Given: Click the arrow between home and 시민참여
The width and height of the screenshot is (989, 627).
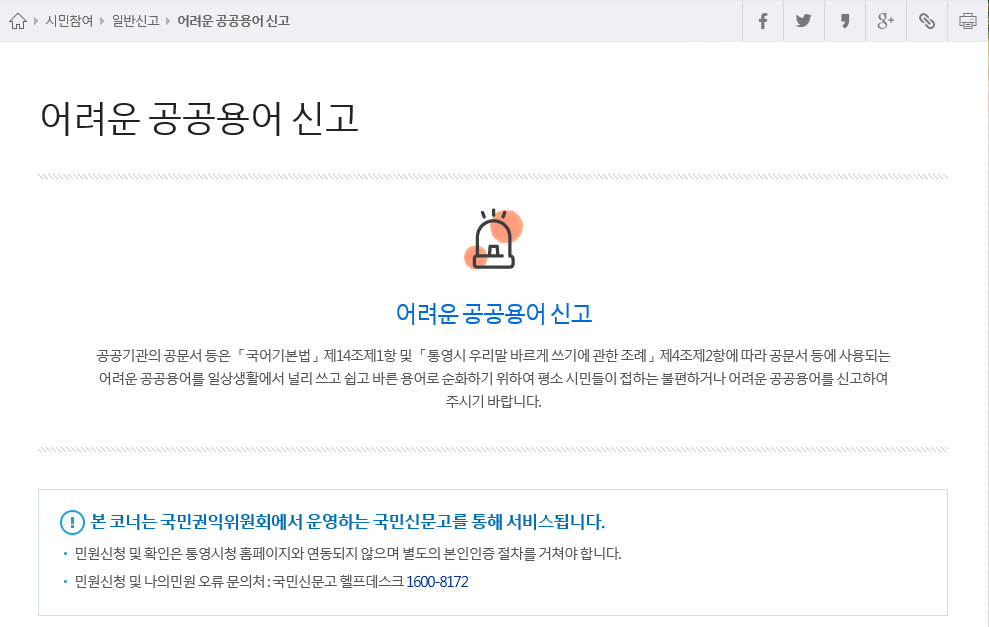Looking at the screenshot, I should click(37, 21).
